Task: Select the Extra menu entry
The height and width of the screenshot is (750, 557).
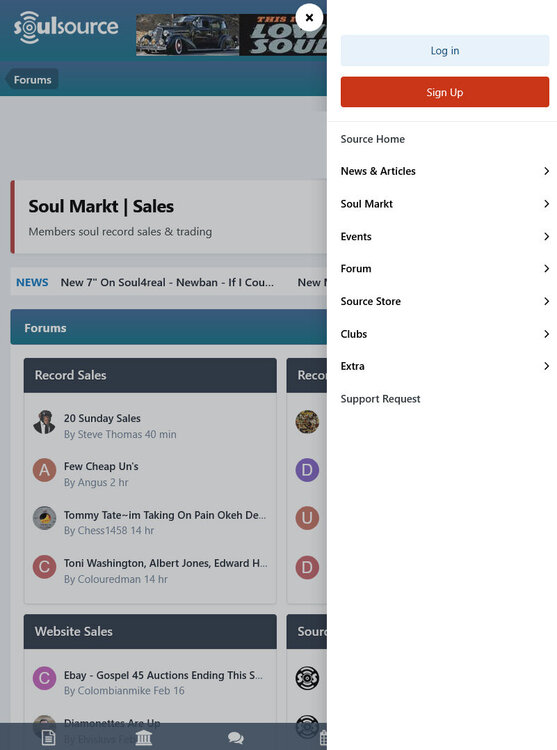Action: pyautogui.click(x=352, y=366)
